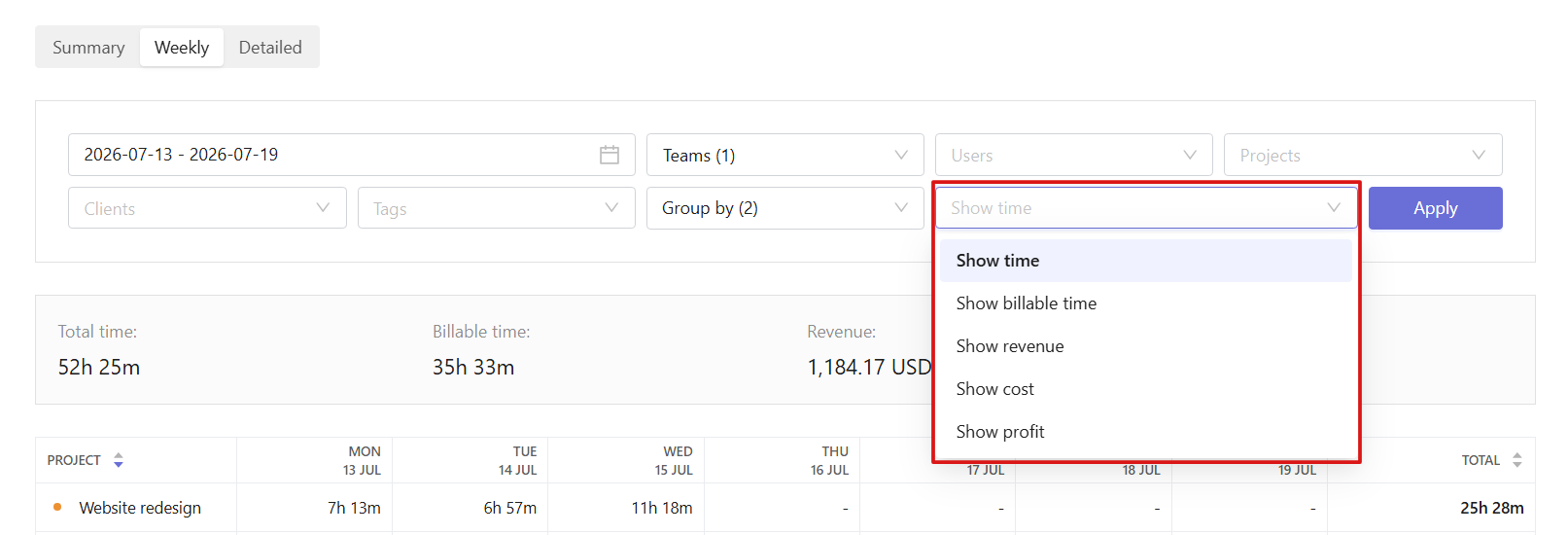Open the Detailed report tab

[270, 48]
